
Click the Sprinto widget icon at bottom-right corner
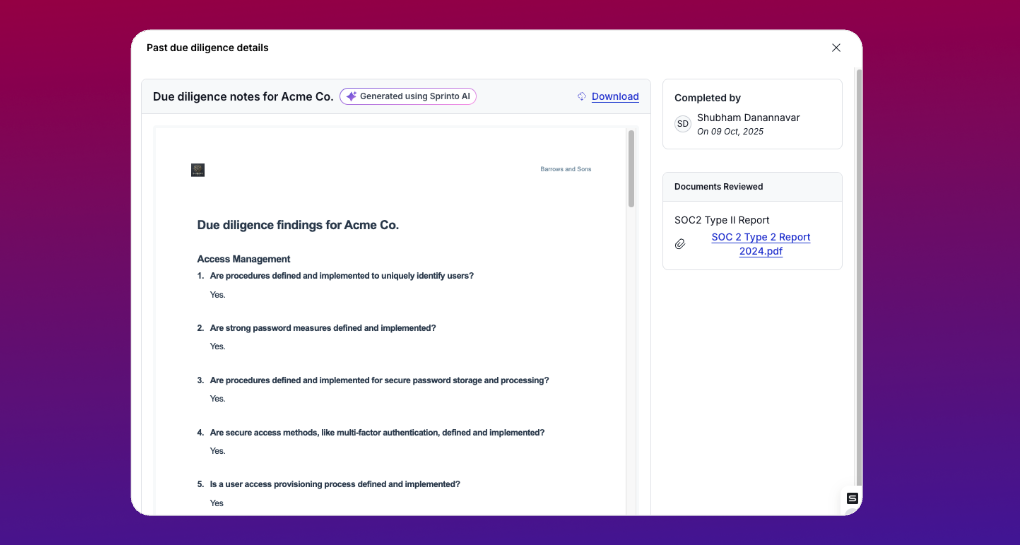(852, 498)
